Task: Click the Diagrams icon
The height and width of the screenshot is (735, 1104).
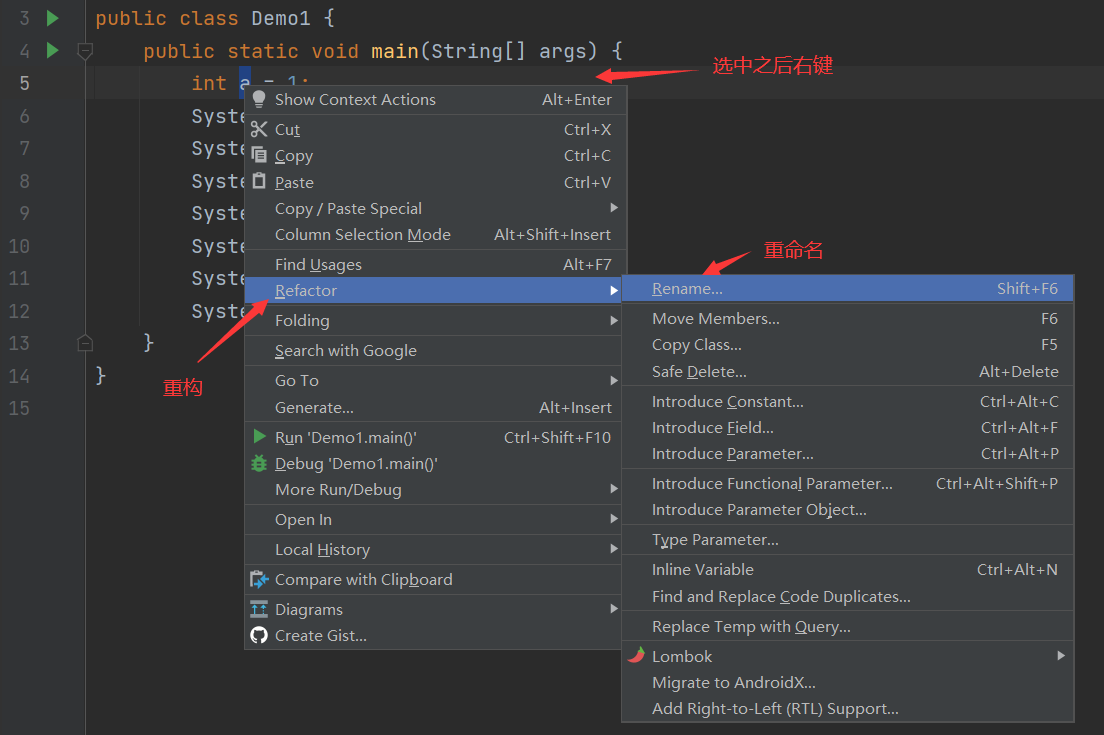Action: coord(259,609)
